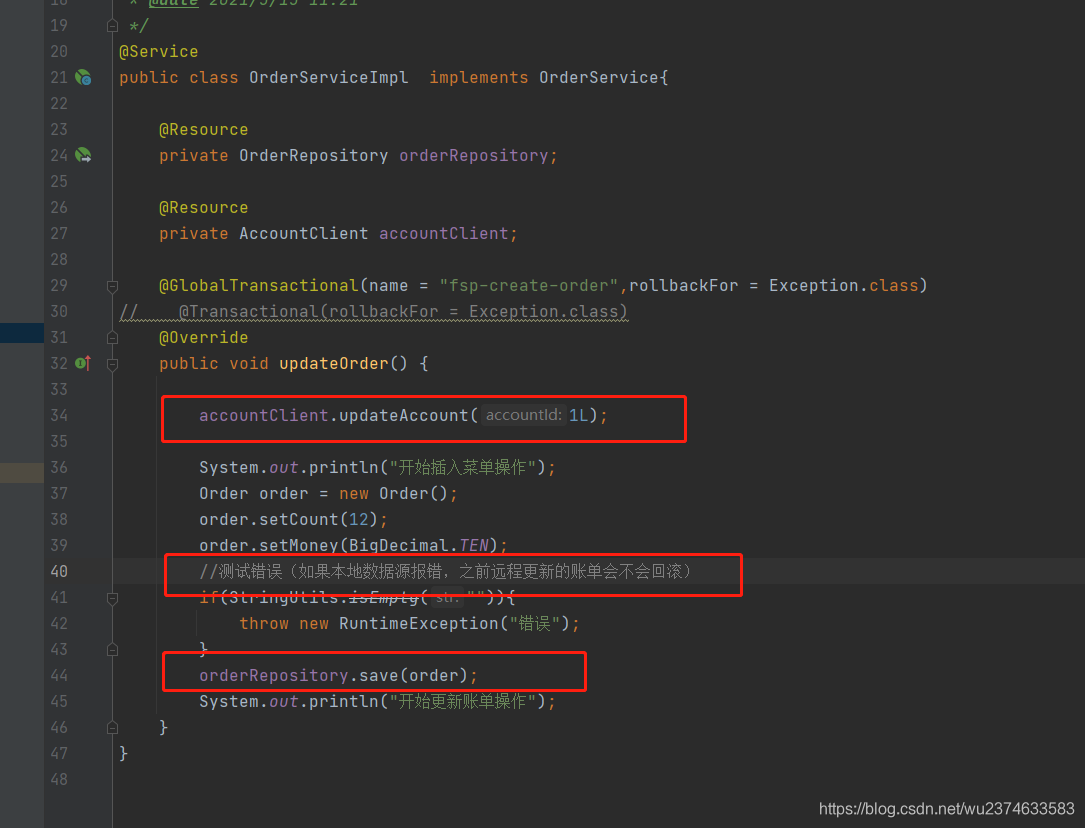Toggle the fold marker beside @GlobalTransactional on line 29
Image resolution: width=1085 pixels, height=828 pixels.
112,286
